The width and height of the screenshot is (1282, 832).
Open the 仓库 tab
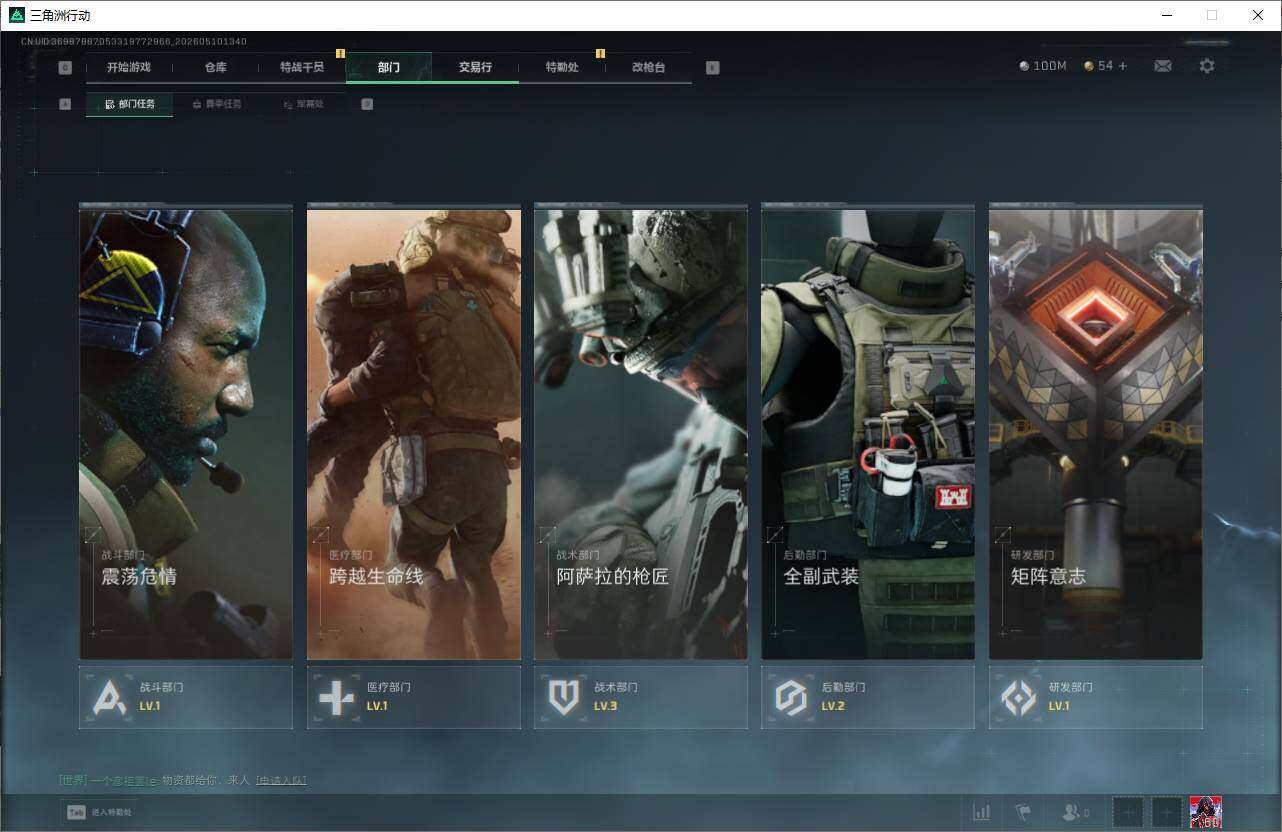point(216,67)
